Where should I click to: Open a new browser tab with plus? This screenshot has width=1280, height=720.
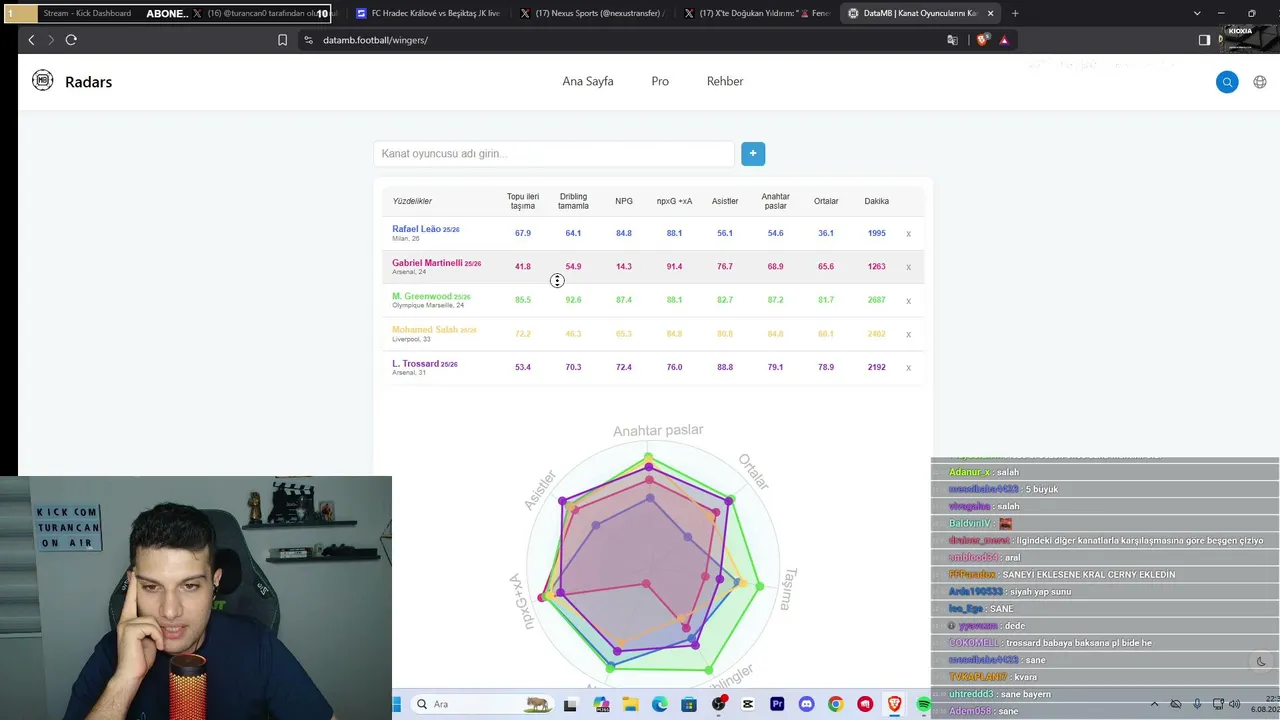[1015, 13]
